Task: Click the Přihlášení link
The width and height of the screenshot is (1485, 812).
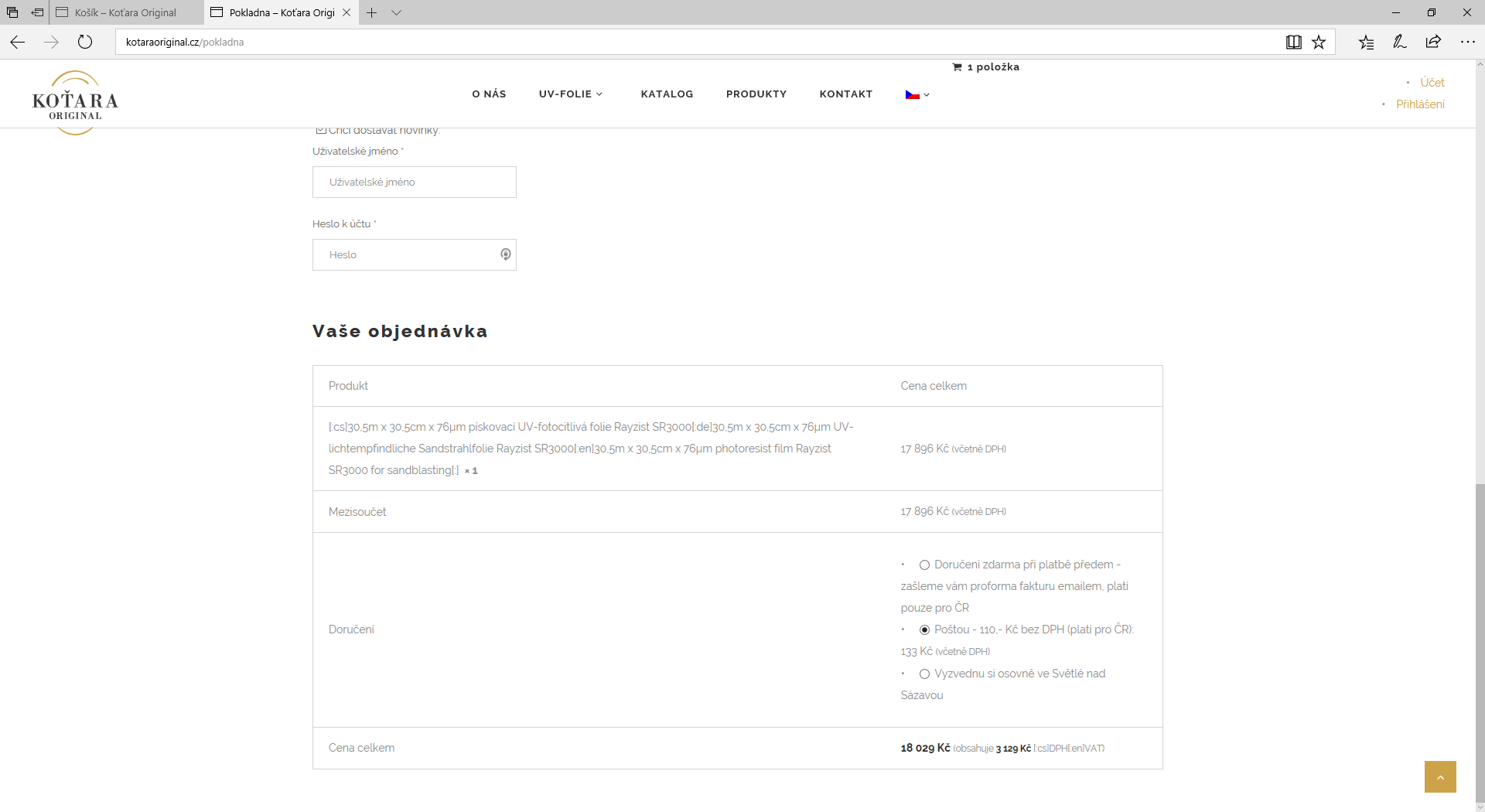Action: (1419, 104)
